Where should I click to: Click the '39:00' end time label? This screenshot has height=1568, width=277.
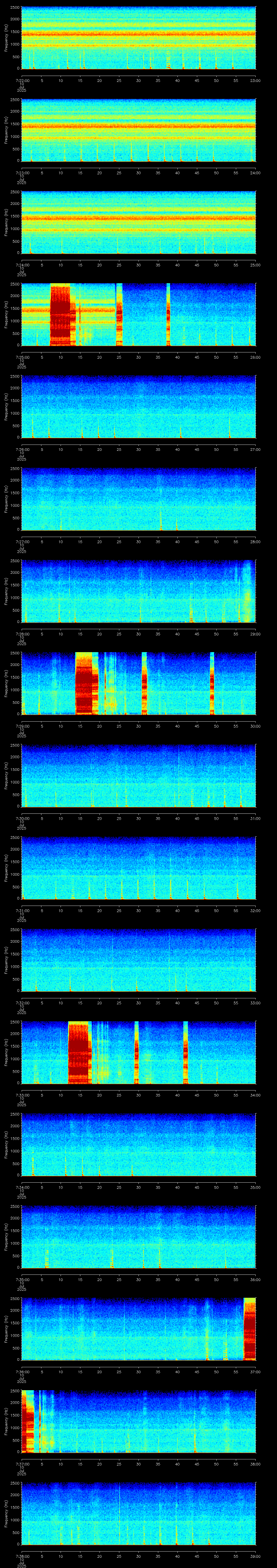point(256,1556)
